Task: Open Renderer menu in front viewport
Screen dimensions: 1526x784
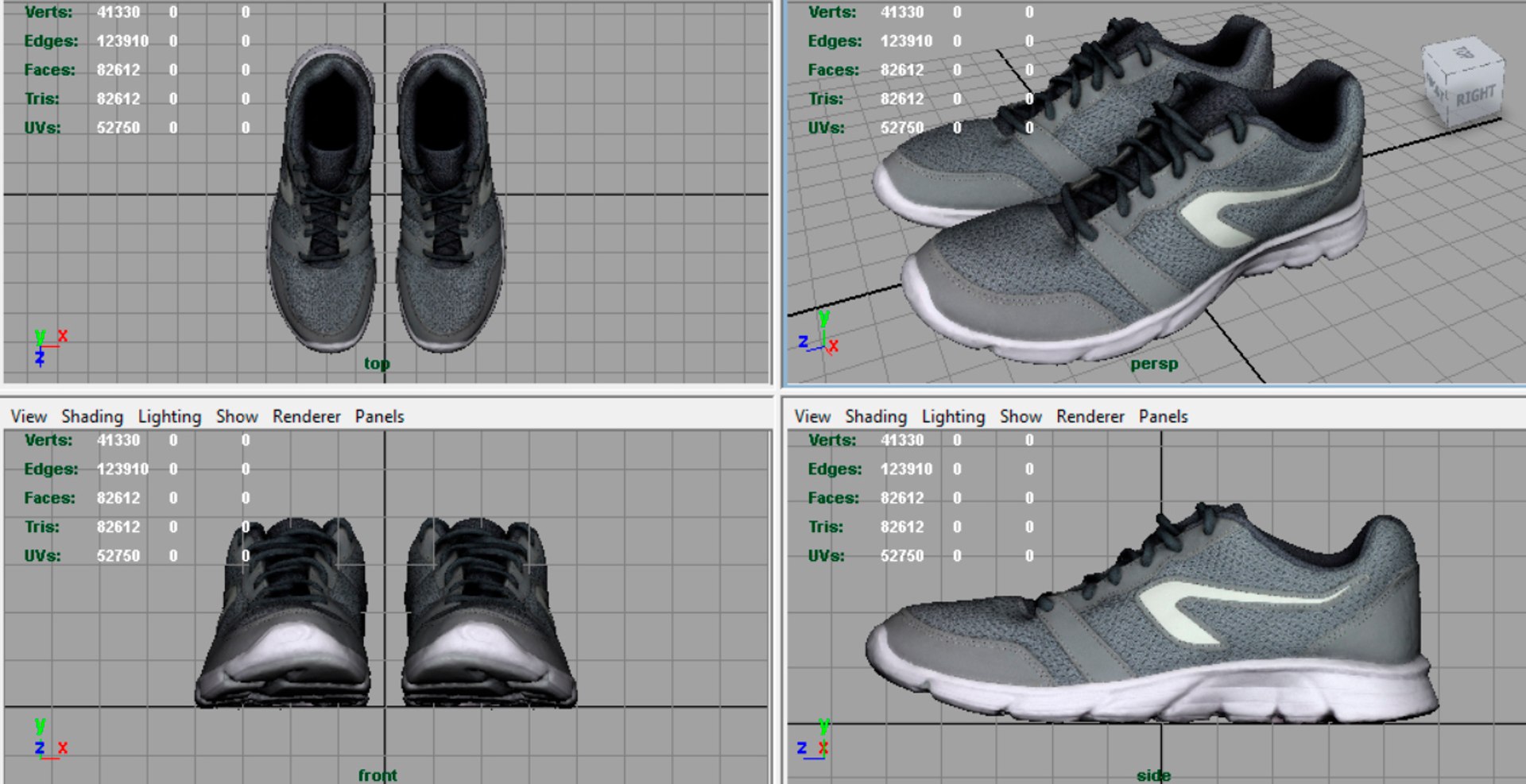Action: pyautogui.click(x=306, y=416)
